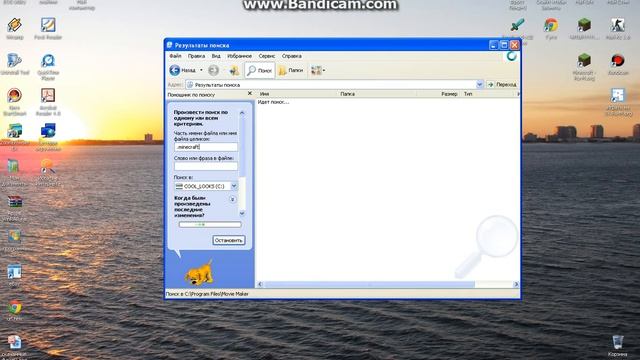Open the Вид menu
This screenshot has height=360, width=640.
(216, 56)
